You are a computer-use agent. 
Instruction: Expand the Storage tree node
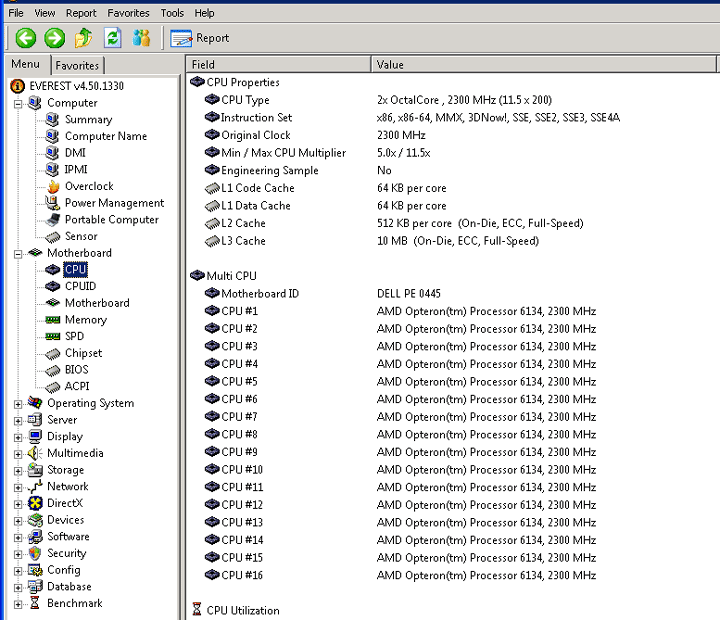(17, 471)
